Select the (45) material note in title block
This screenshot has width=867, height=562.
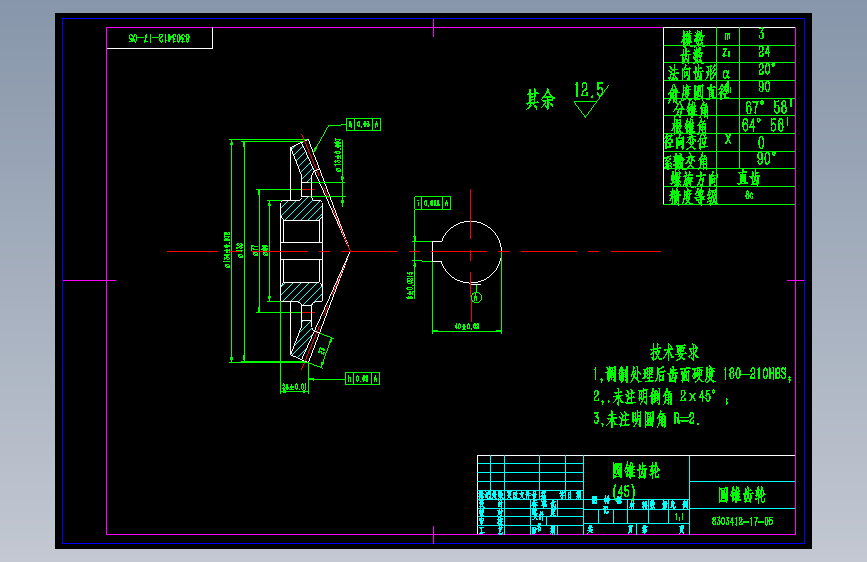click(624, 491)
